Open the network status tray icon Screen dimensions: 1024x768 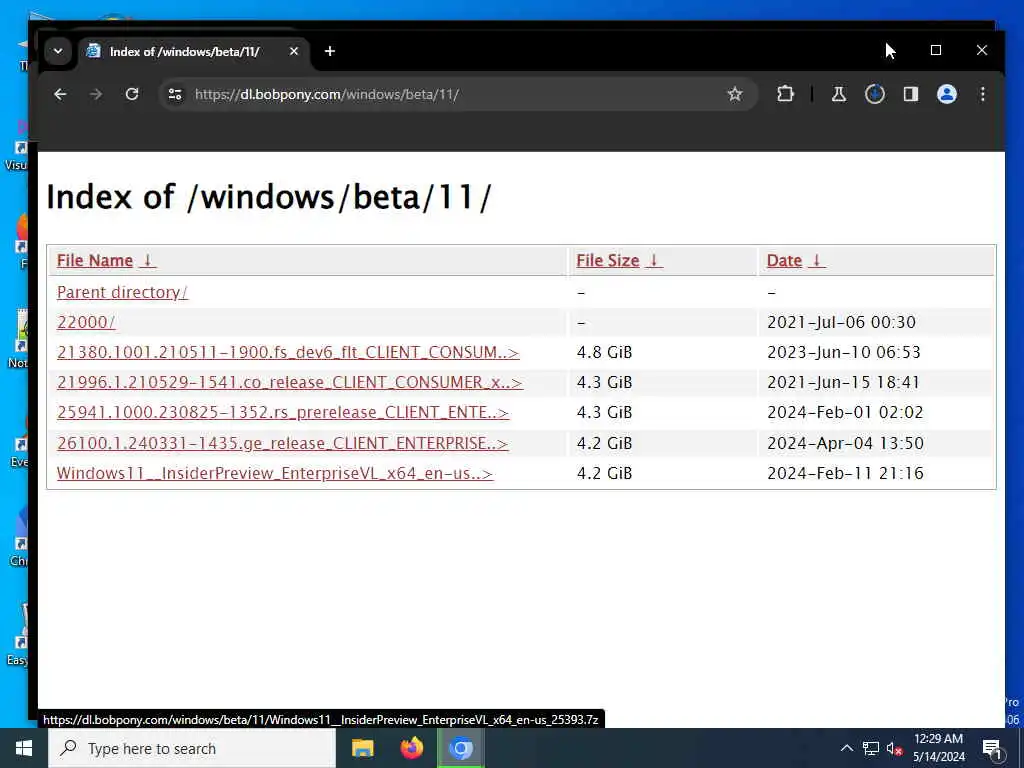pos(871,748)
